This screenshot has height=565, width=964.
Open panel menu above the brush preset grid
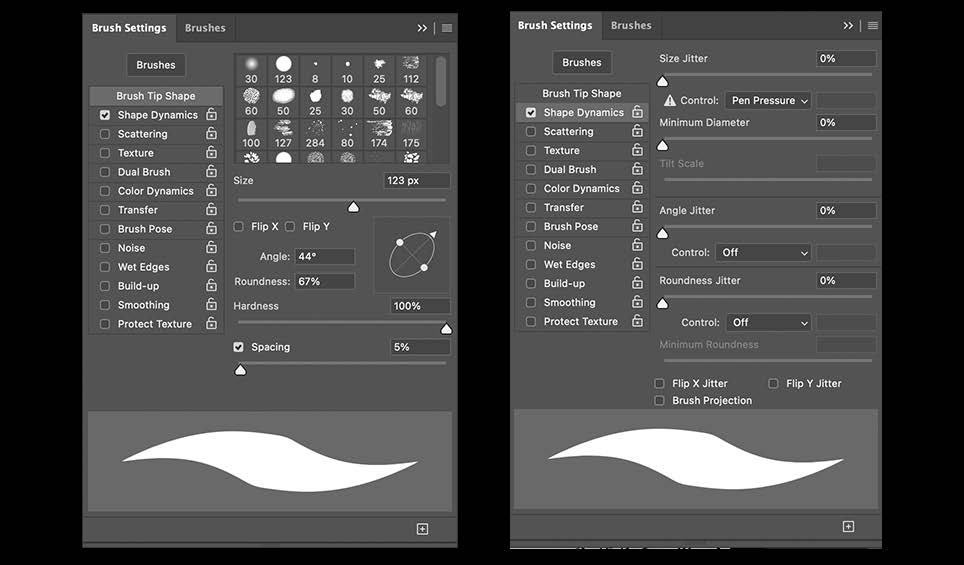447,28
